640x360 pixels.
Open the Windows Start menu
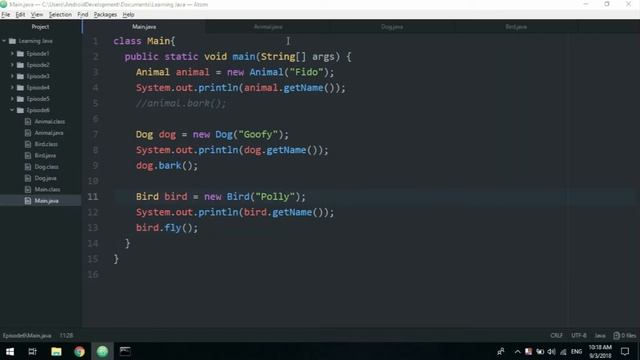click(10, 351)
